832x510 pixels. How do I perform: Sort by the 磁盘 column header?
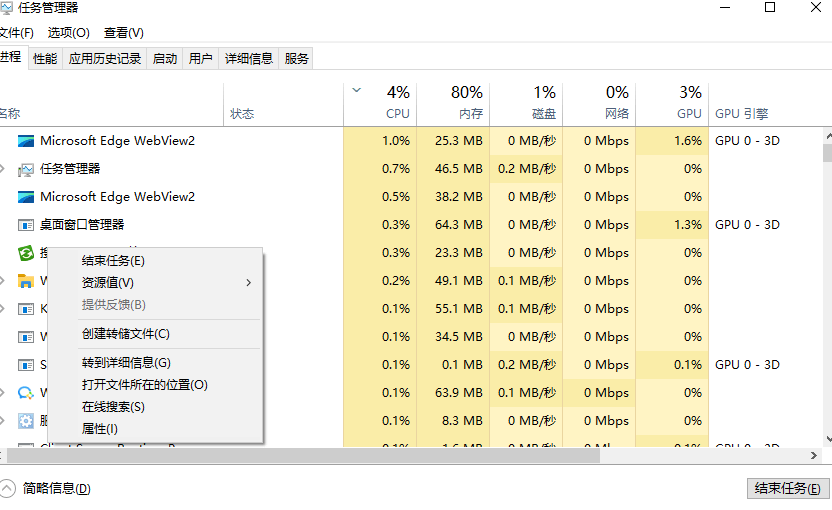click(x=526, y=105)
